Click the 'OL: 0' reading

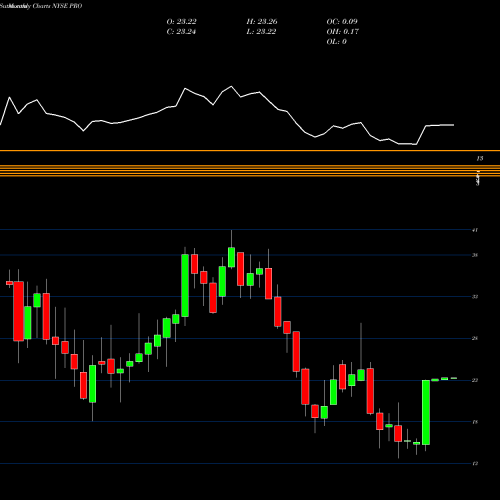pyautogui.click(x=337, y=42)
